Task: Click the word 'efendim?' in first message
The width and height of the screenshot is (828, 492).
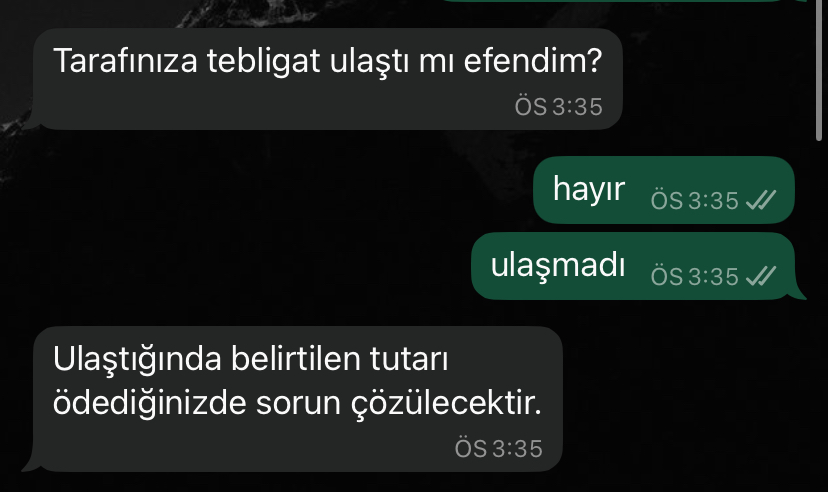Action: [533, 60]
